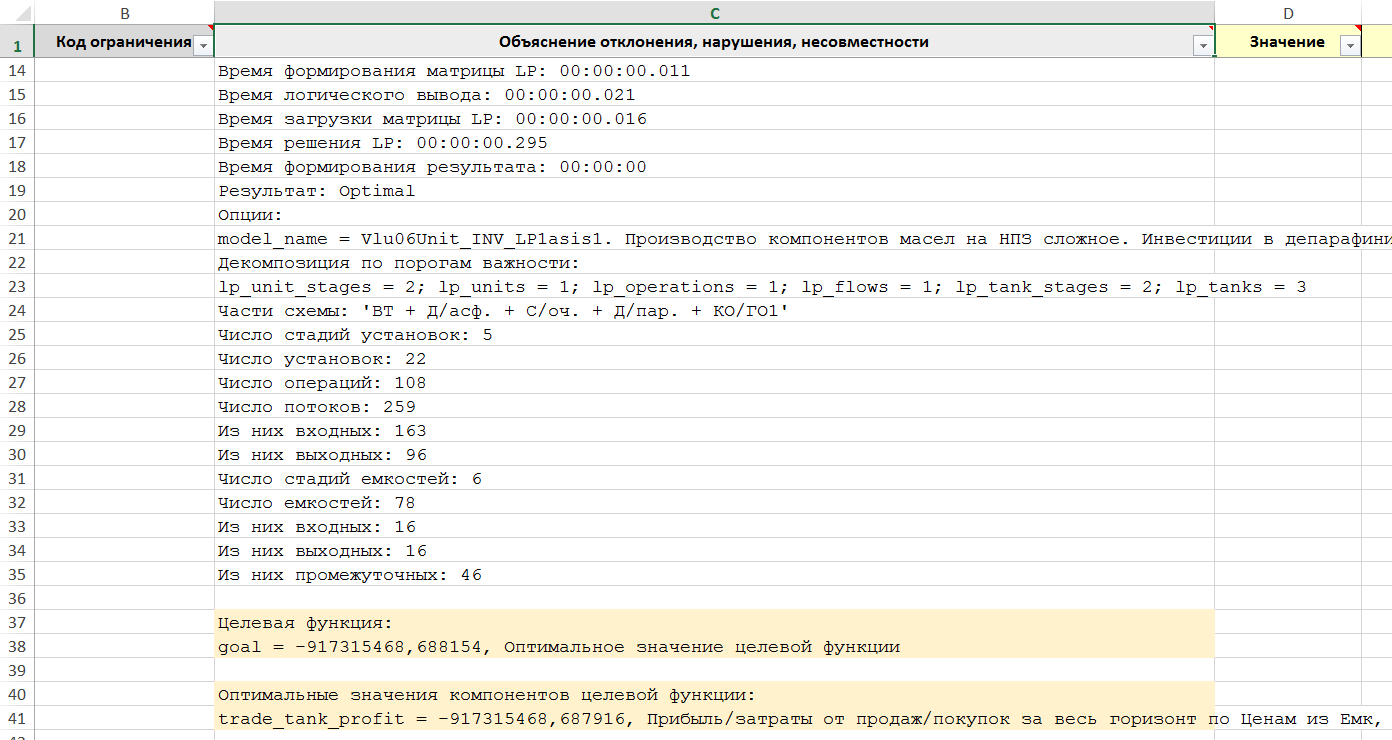The height and width of the screenshot is (740, 1392).
Task: Select row 1 header number
Action: [17, 46]
